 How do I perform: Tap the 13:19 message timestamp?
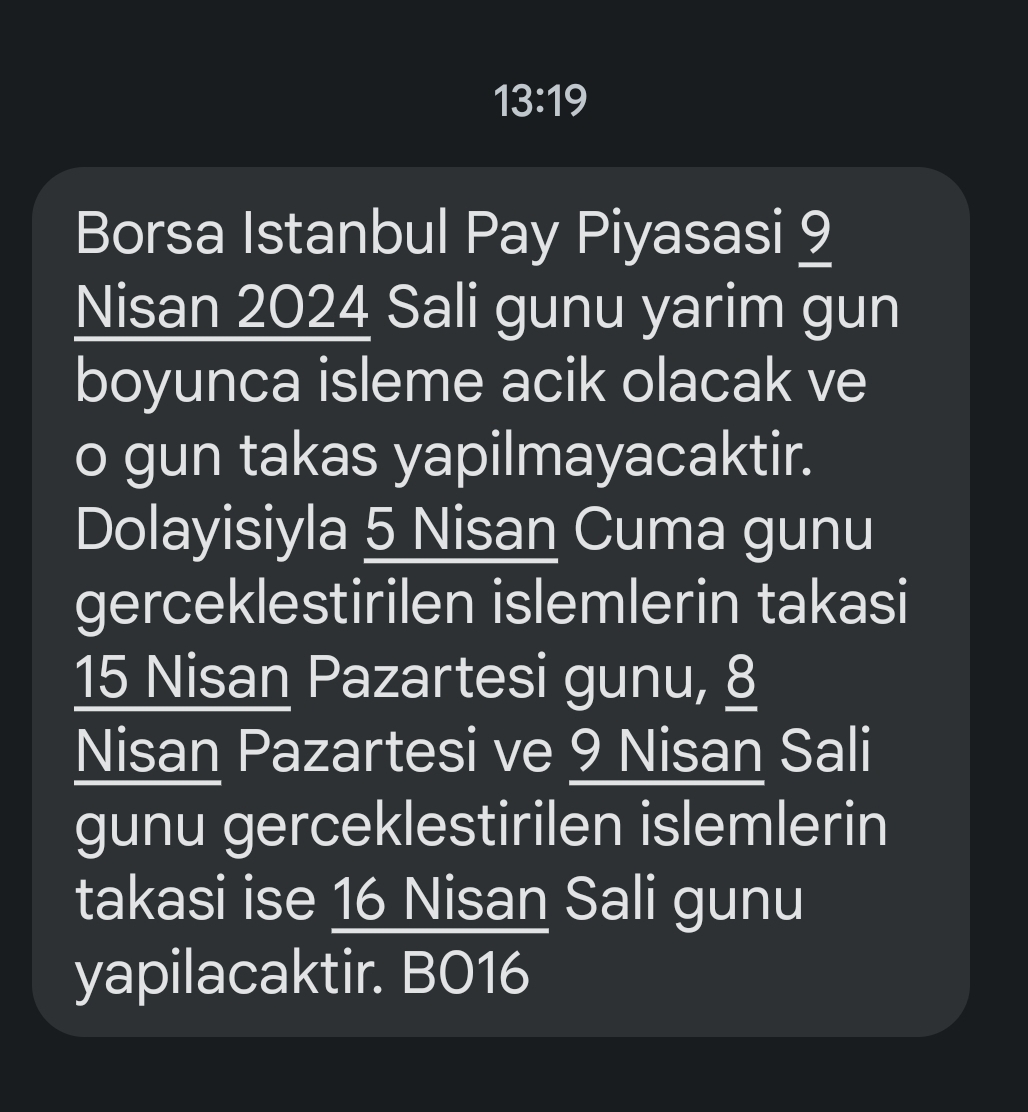pos(540,101)
